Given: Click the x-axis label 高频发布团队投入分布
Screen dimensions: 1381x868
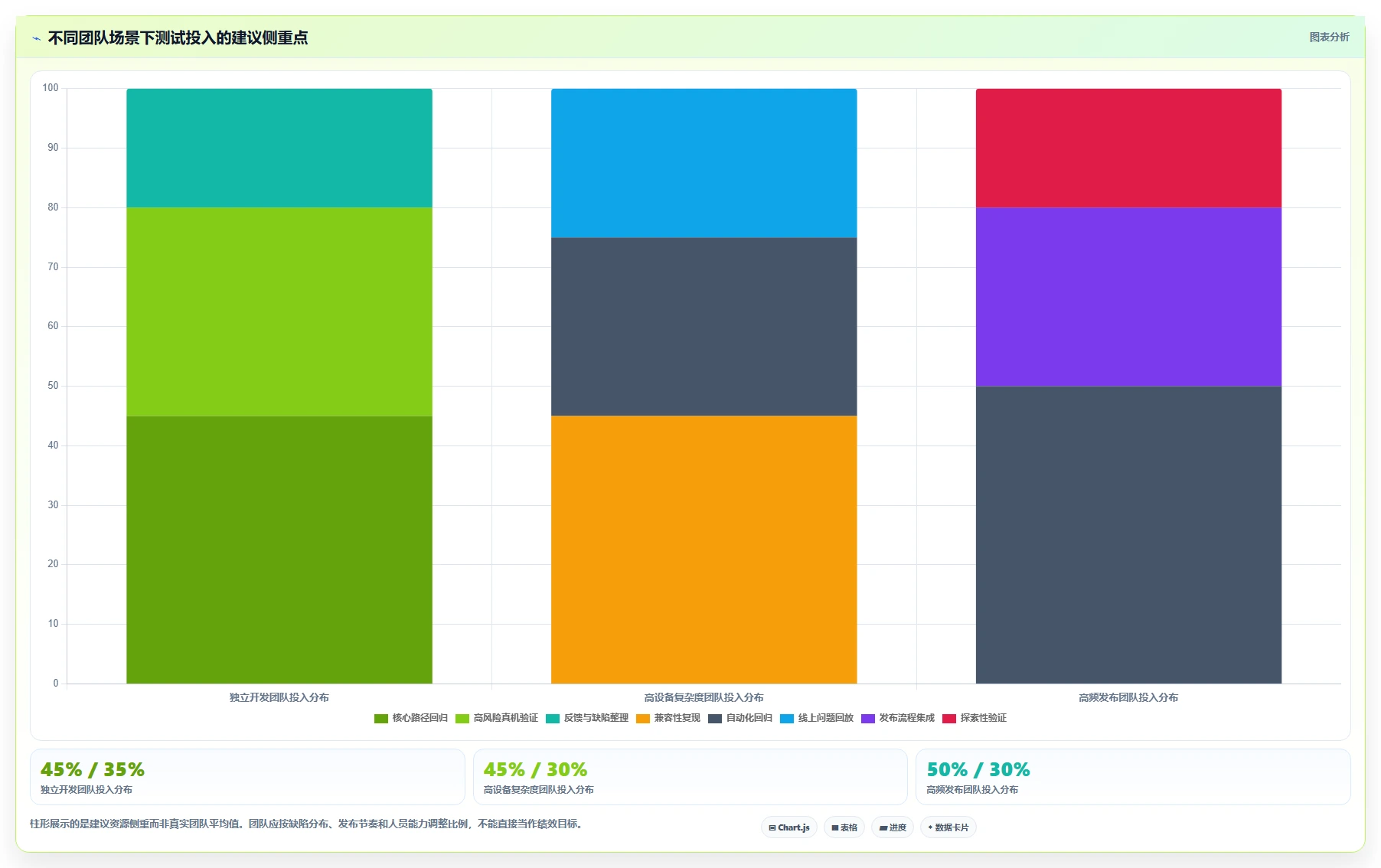Looking at the screenshot, I should (1129, 697).
